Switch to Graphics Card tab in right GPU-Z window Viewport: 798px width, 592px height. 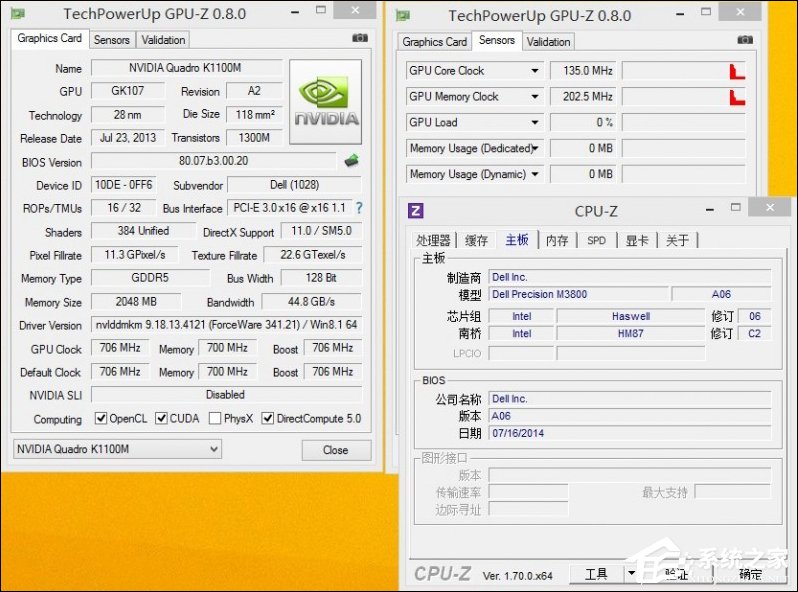pyautogui.click(x=435, y=42)
